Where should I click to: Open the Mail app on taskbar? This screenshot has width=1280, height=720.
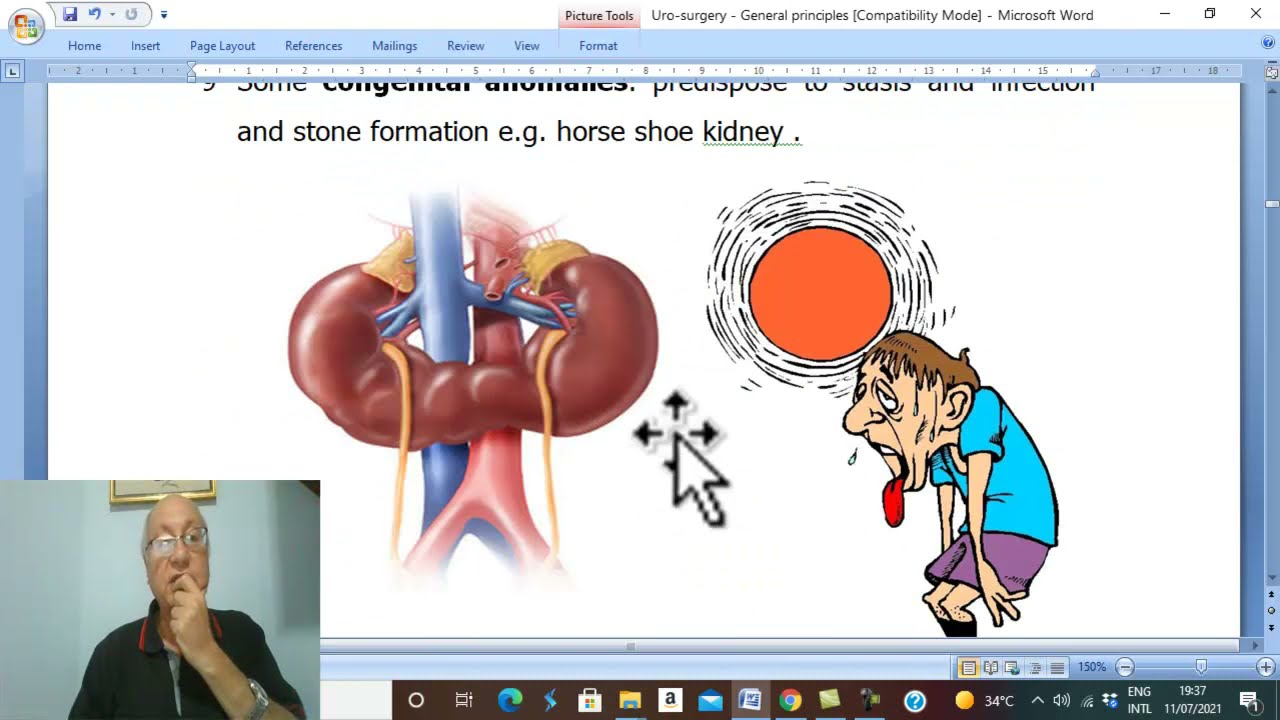(710, 700)
